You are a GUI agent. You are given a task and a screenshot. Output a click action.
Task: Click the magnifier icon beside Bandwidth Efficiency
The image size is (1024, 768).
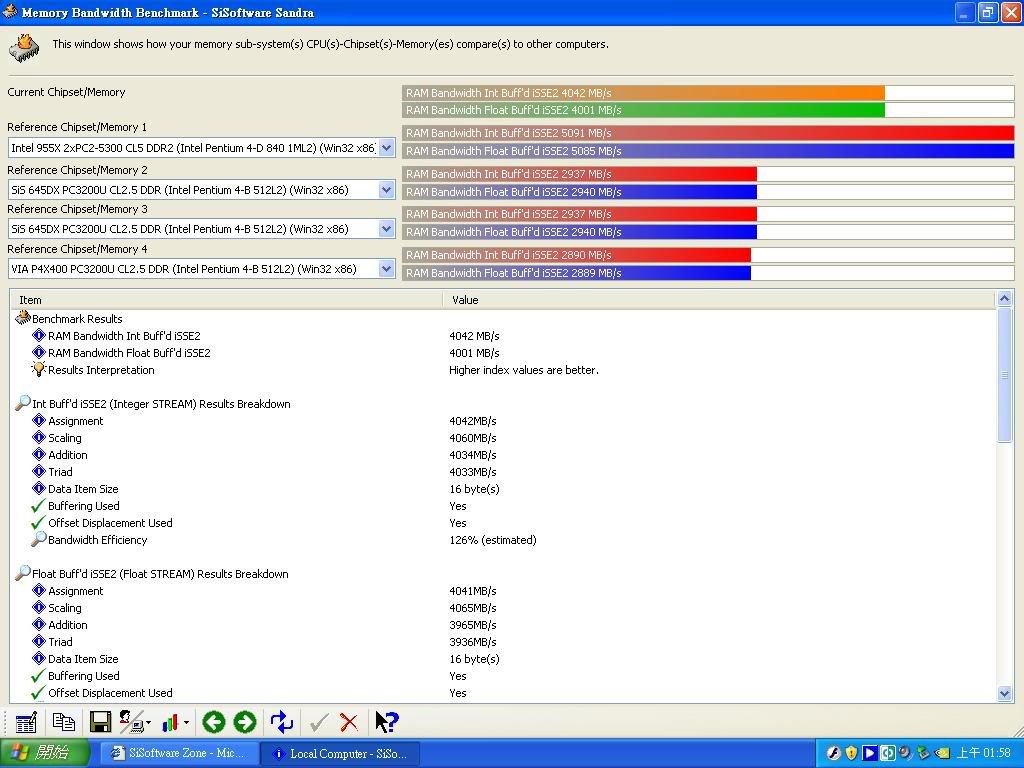pos(39,539)
